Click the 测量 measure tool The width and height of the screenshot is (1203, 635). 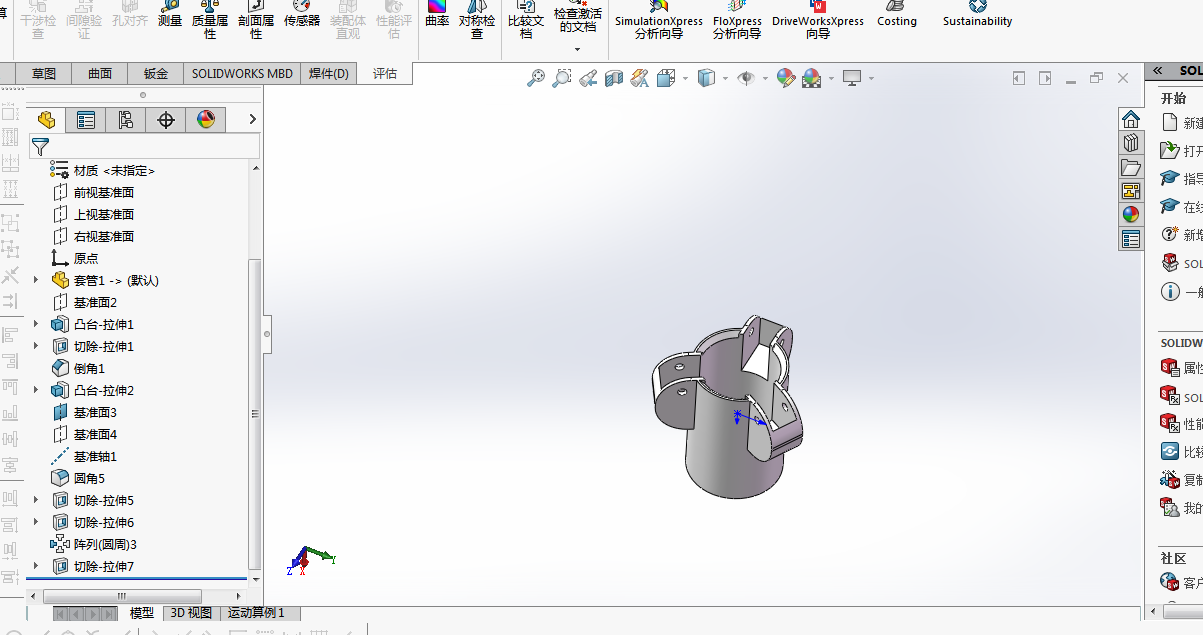[x=170, y=14]
